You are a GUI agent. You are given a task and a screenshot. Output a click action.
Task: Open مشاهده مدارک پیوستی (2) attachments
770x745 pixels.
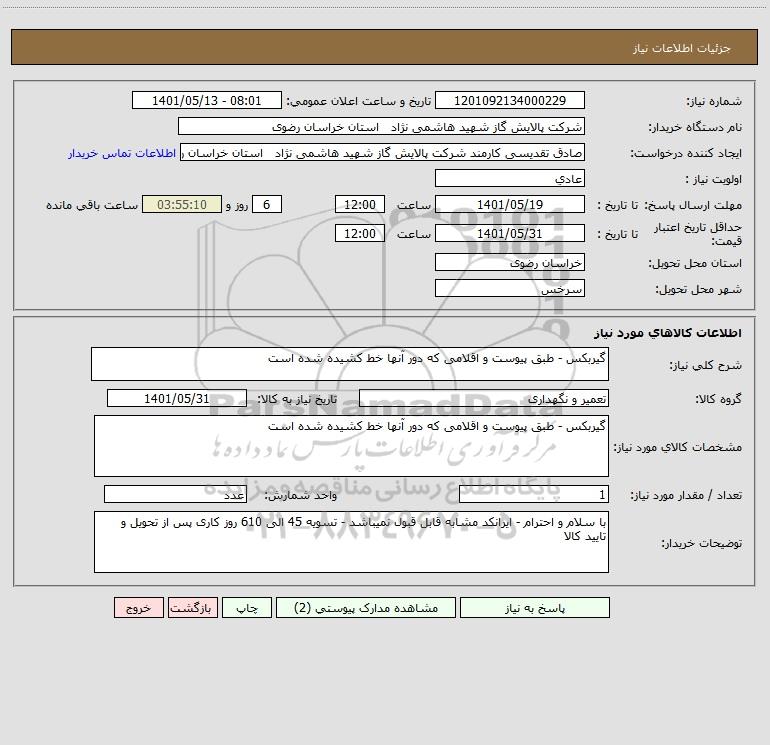[x=366, y=607]
